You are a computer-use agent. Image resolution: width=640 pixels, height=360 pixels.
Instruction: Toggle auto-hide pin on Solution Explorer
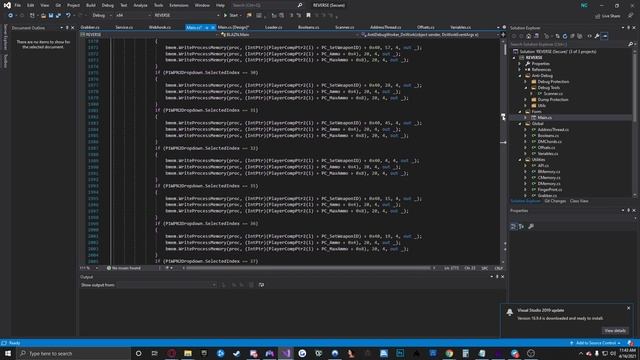tap(629, 28)
